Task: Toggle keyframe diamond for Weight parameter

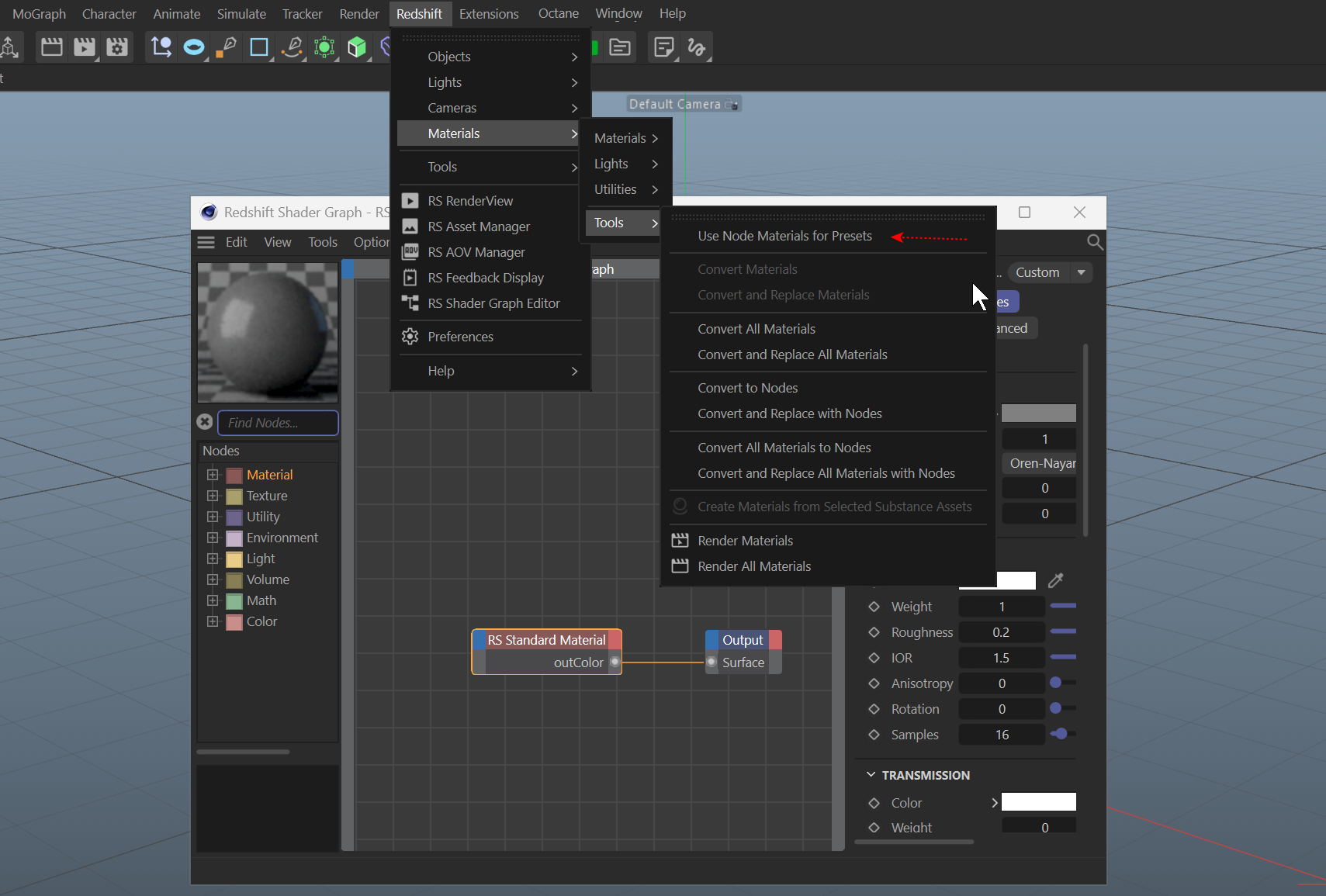Action: point(874,607)
